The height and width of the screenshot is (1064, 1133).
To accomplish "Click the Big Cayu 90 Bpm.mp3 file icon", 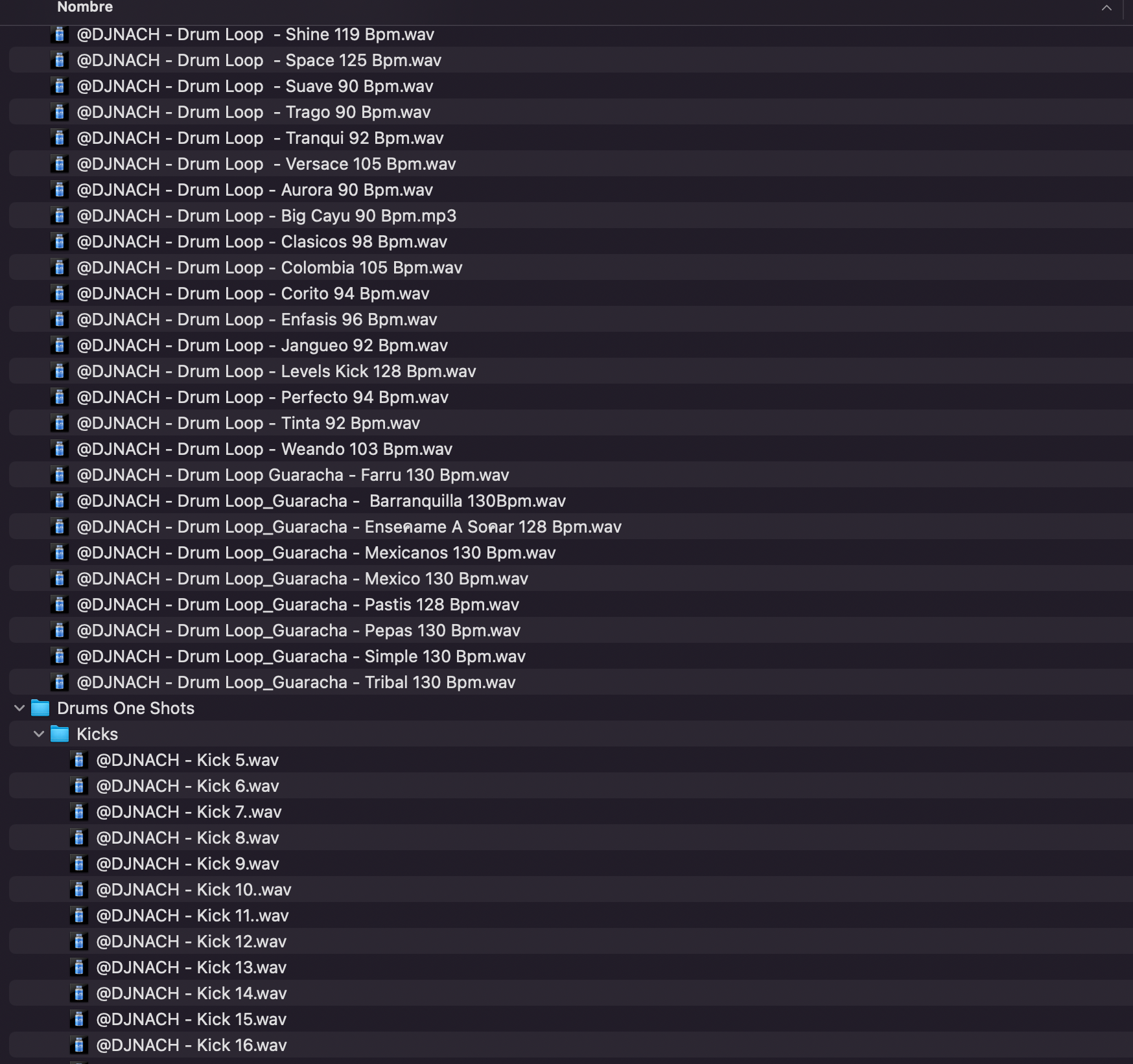I will 59,216.
